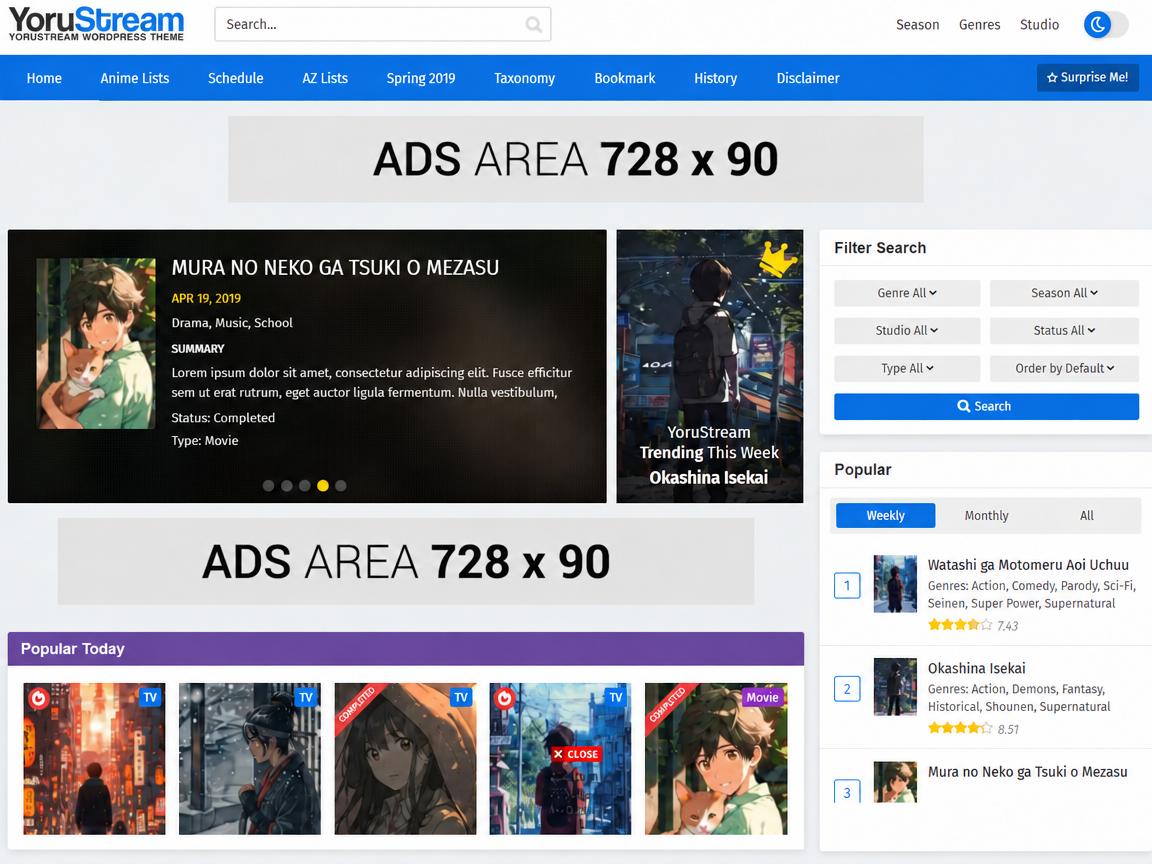Click the Surprise Me! button

click(x=1087, y=78)
